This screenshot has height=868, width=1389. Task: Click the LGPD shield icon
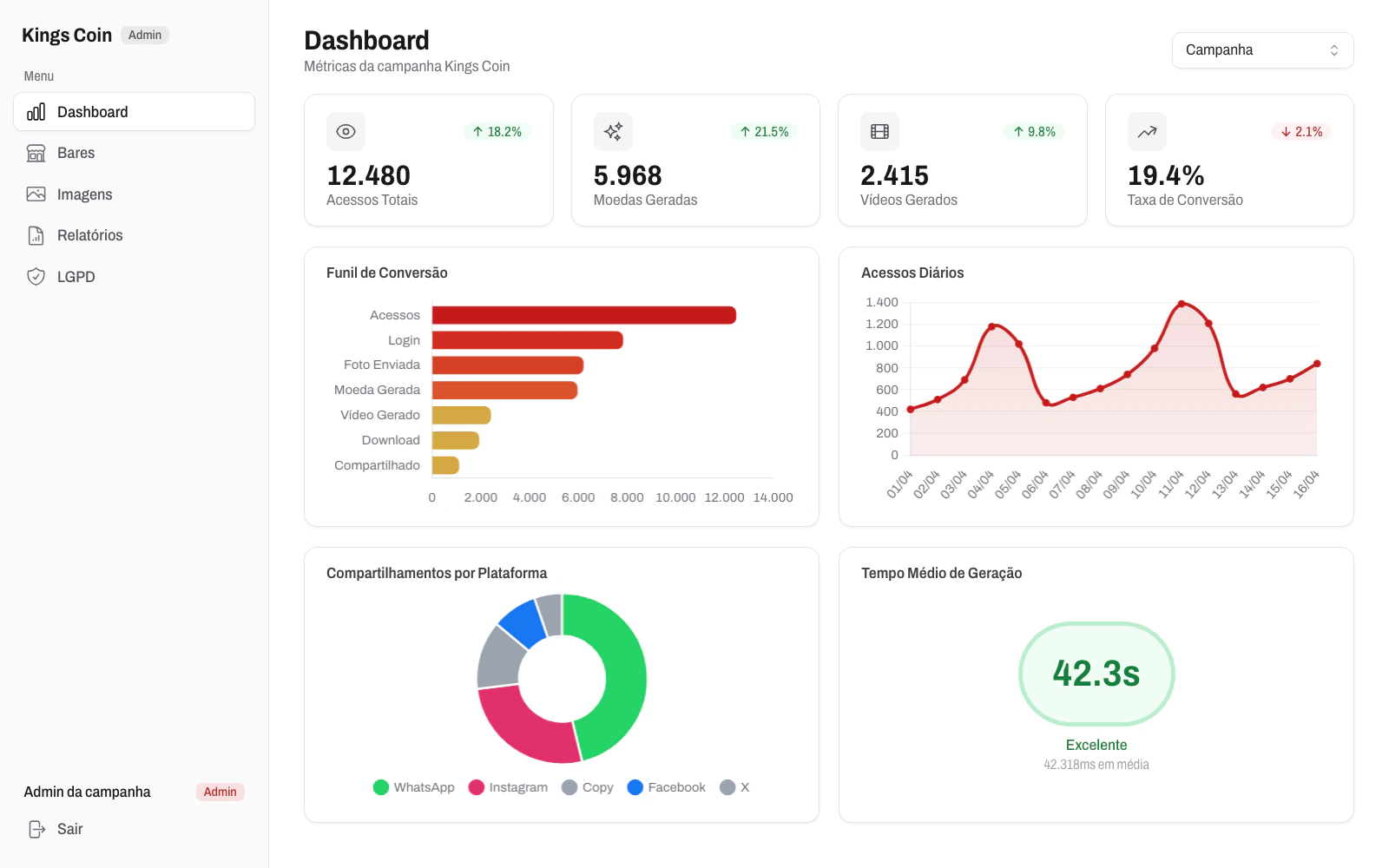point(36,277)
